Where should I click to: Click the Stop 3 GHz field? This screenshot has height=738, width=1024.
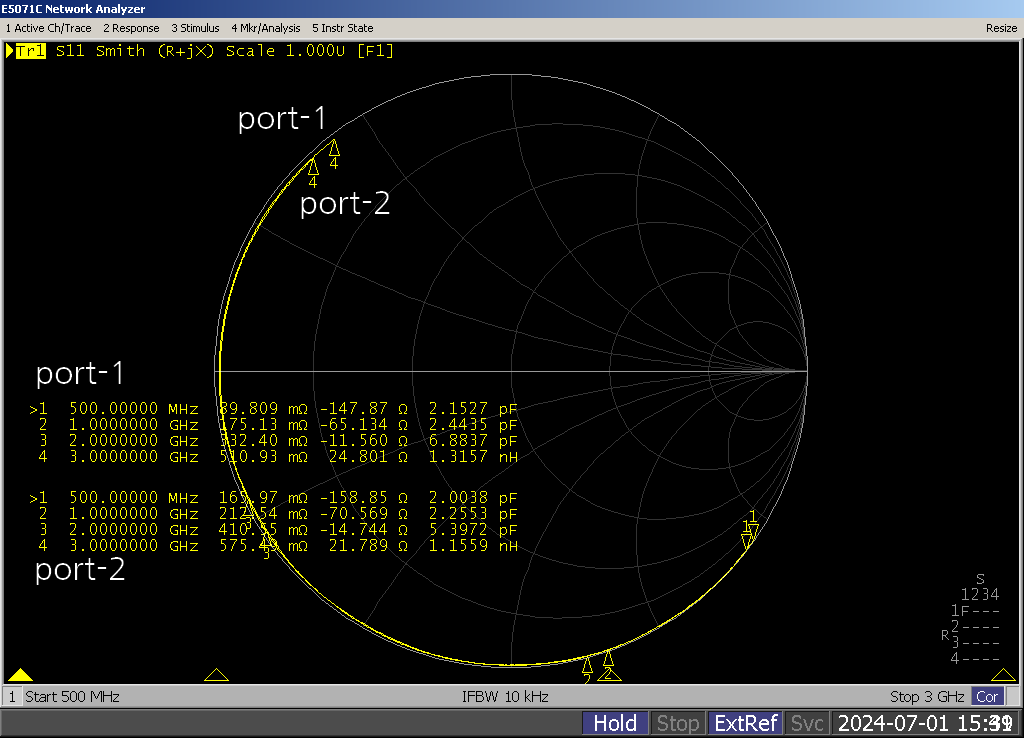(x=926, y=696)
